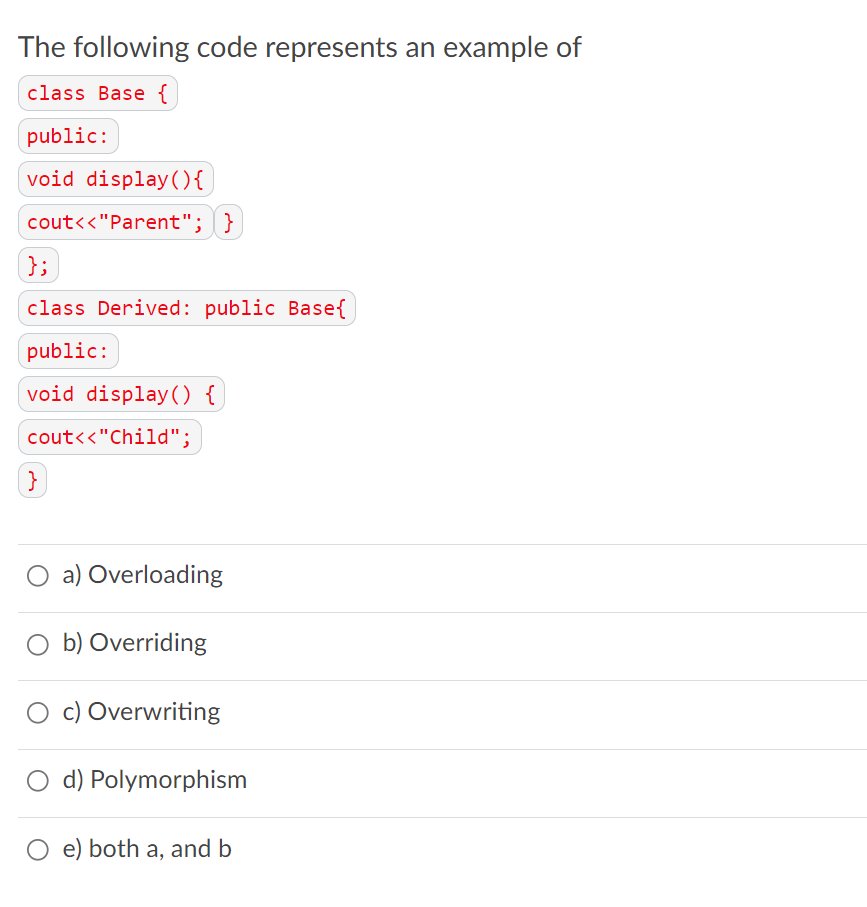Select radio button for option c) Overwriting

[x=37, y=712]
